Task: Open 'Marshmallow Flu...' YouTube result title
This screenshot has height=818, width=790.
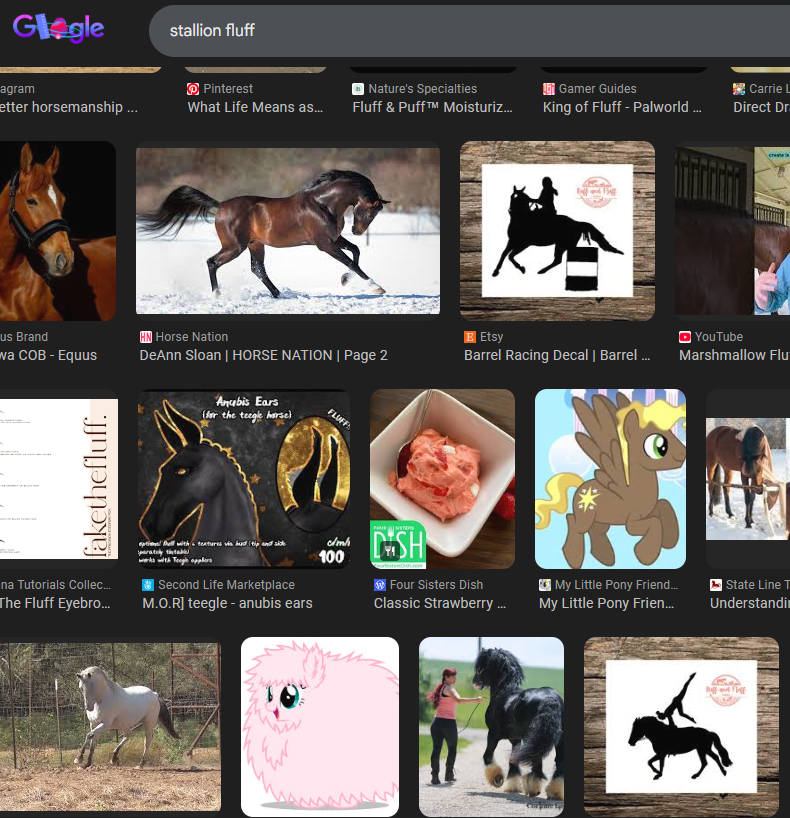Action: pyautogui.click(x=734, y=355)
